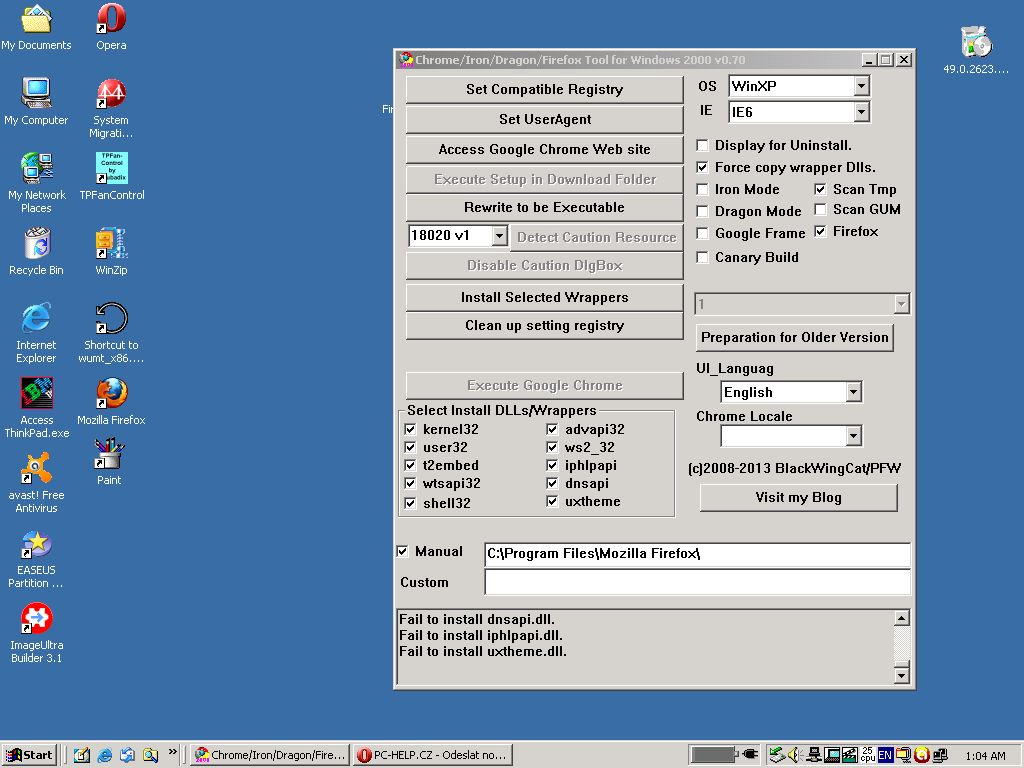Open the Windows Start menu

pyautogui.click(x=29, y=755)
